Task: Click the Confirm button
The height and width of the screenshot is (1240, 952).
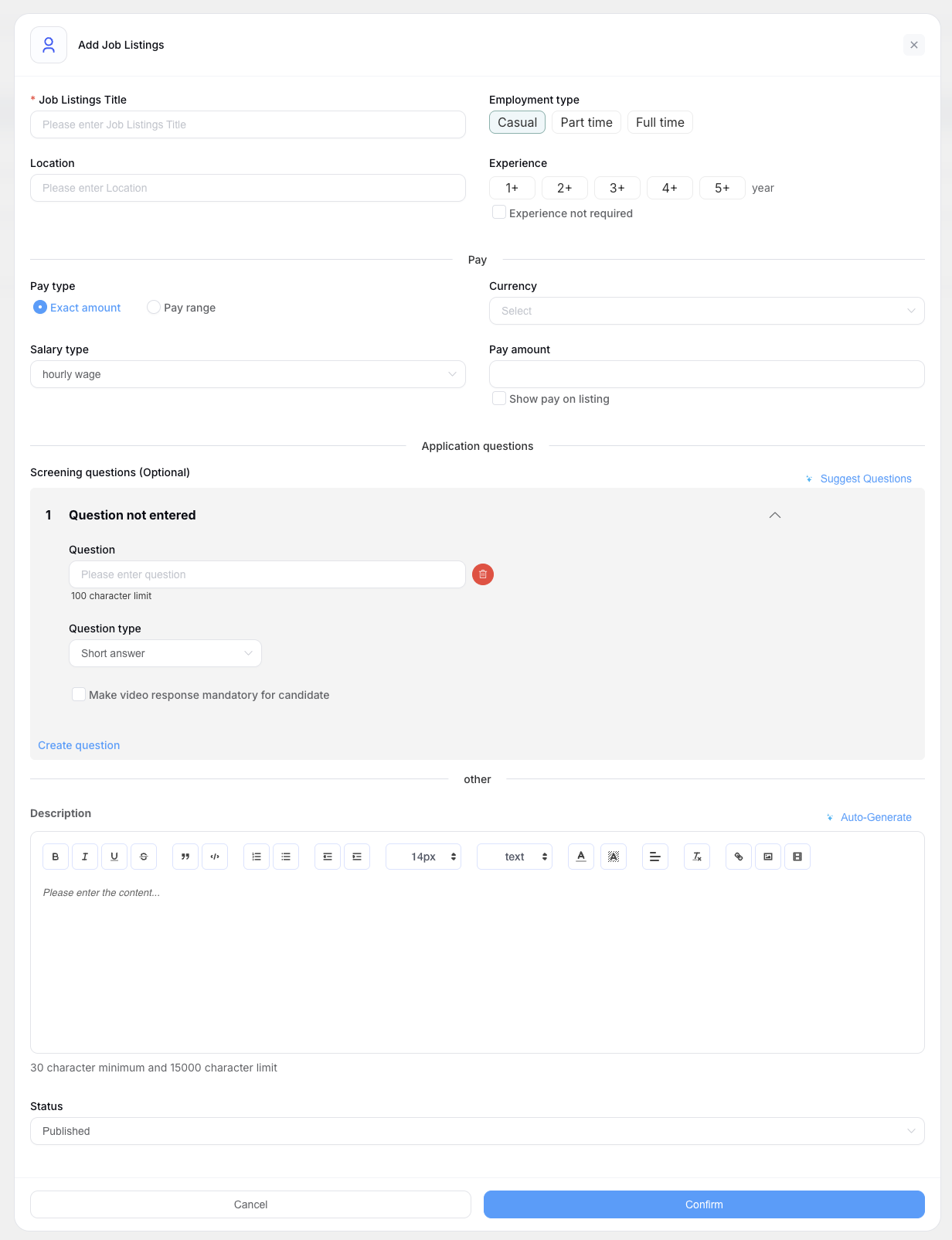Action: tap(704, 1204)
